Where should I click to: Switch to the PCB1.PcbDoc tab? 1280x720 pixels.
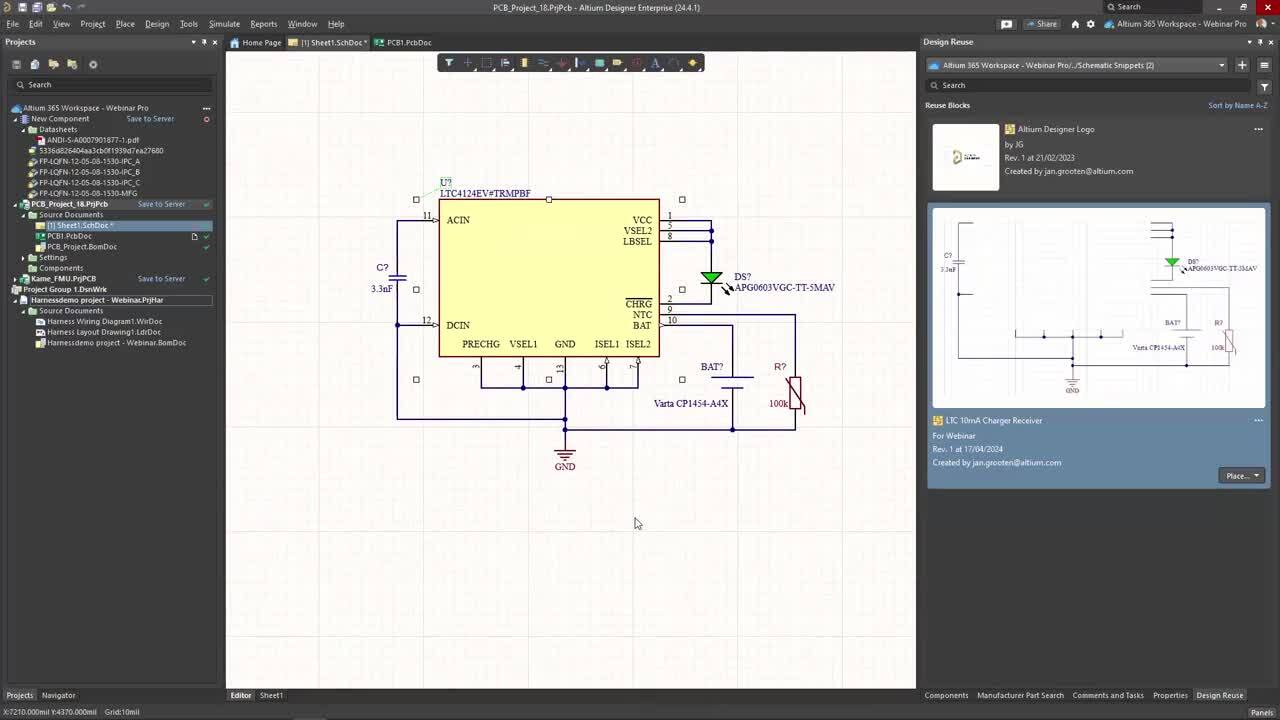pyautogui.click(x=403, y=43)
